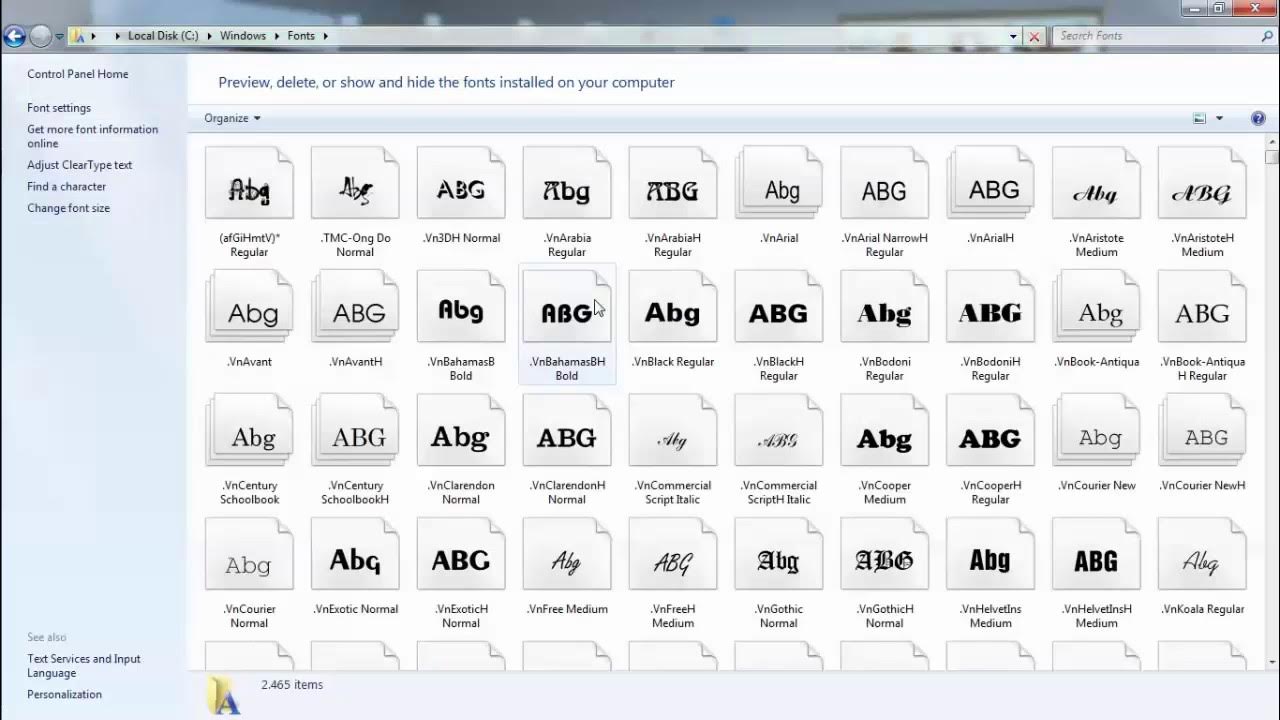This screenshot has width=1280, height=720.
Task: Select the .VnBook-AntiquaH Regular font icon
Action: (1203, 307)
